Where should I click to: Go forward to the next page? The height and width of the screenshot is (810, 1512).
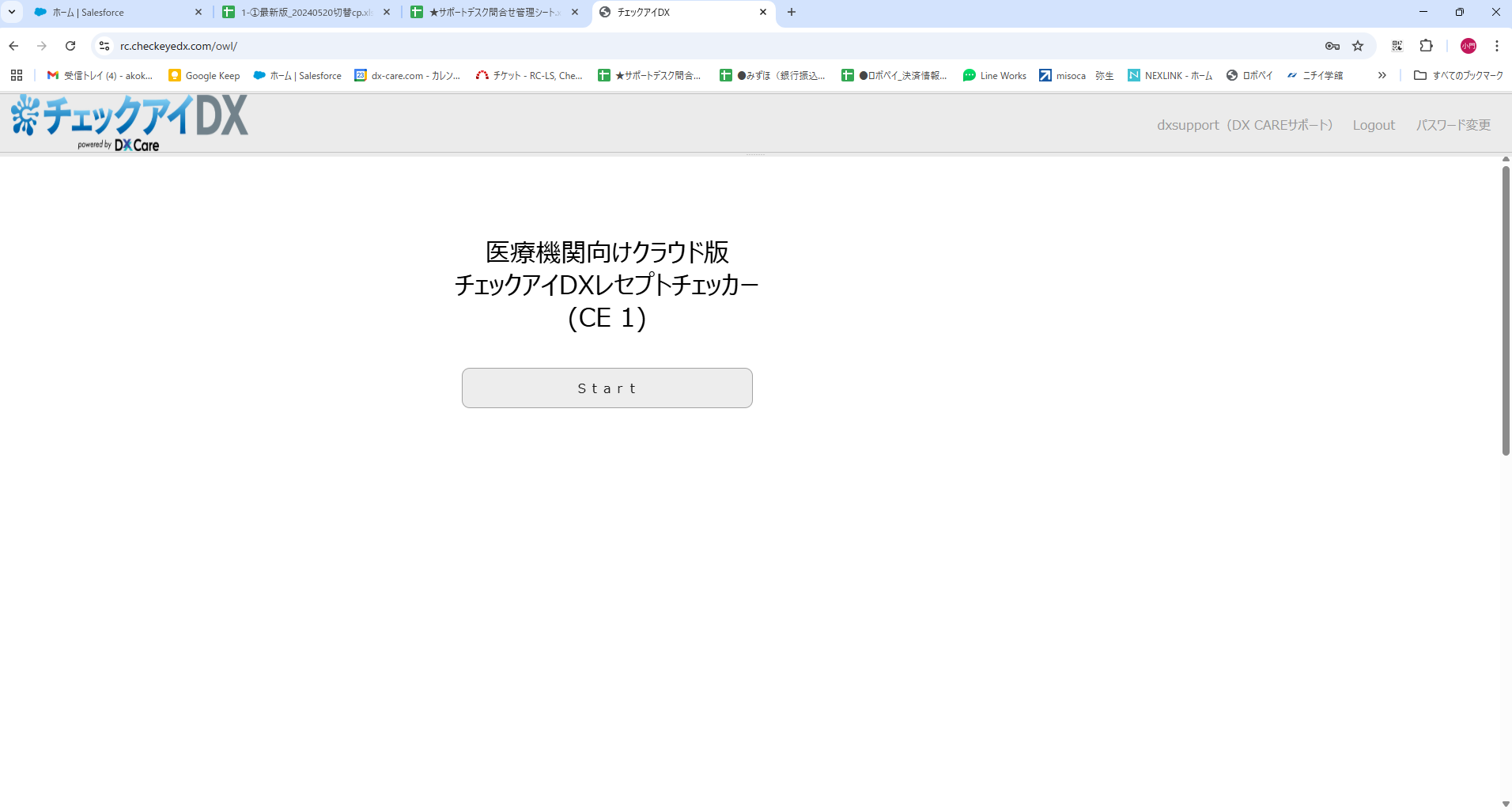42,46
